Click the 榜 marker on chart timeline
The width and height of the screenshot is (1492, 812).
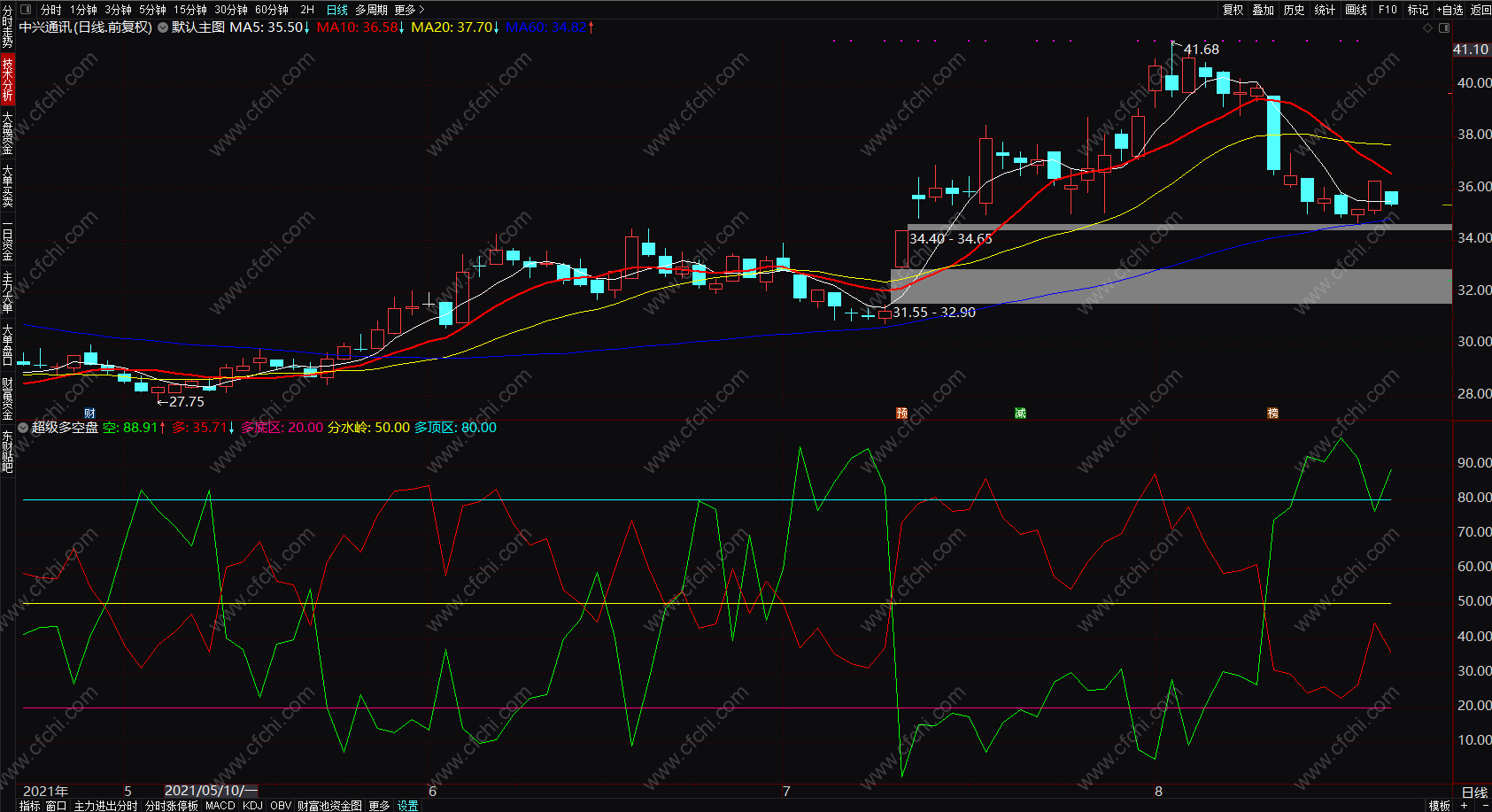click(x=1272, y=414)
